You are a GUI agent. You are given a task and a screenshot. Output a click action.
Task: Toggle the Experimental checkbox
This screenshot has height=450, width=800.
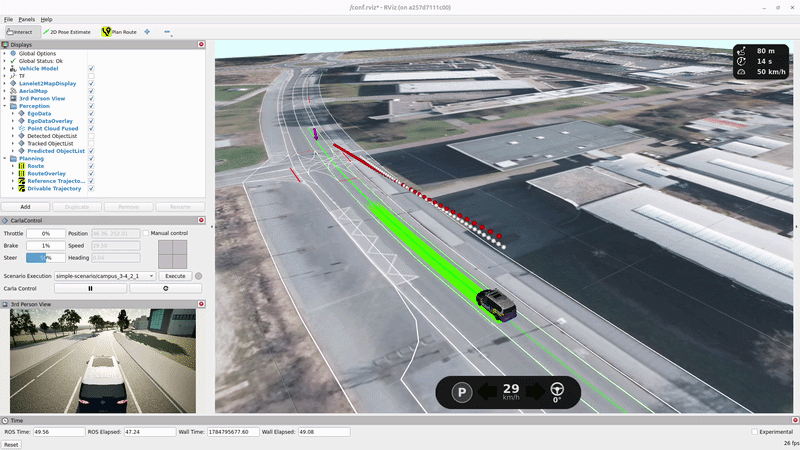754,432
